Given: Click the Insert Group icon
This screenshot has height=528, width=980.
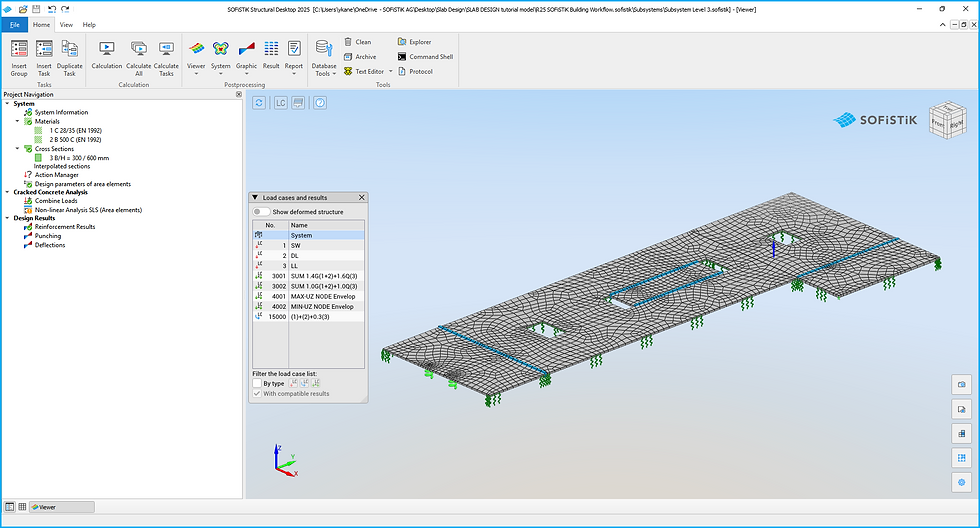Looking at the screenshot, I should 19,49.
